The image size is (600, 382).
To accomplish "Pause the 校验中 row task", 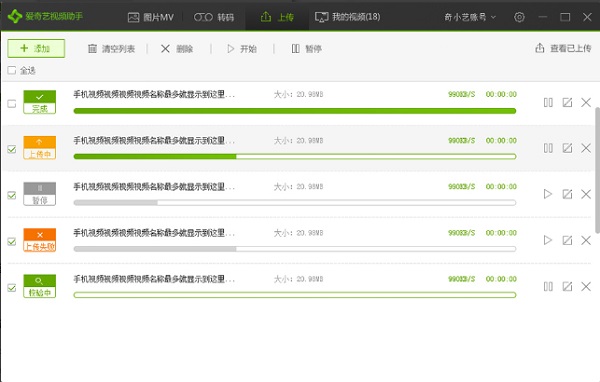I will click(x=548, y=286).
